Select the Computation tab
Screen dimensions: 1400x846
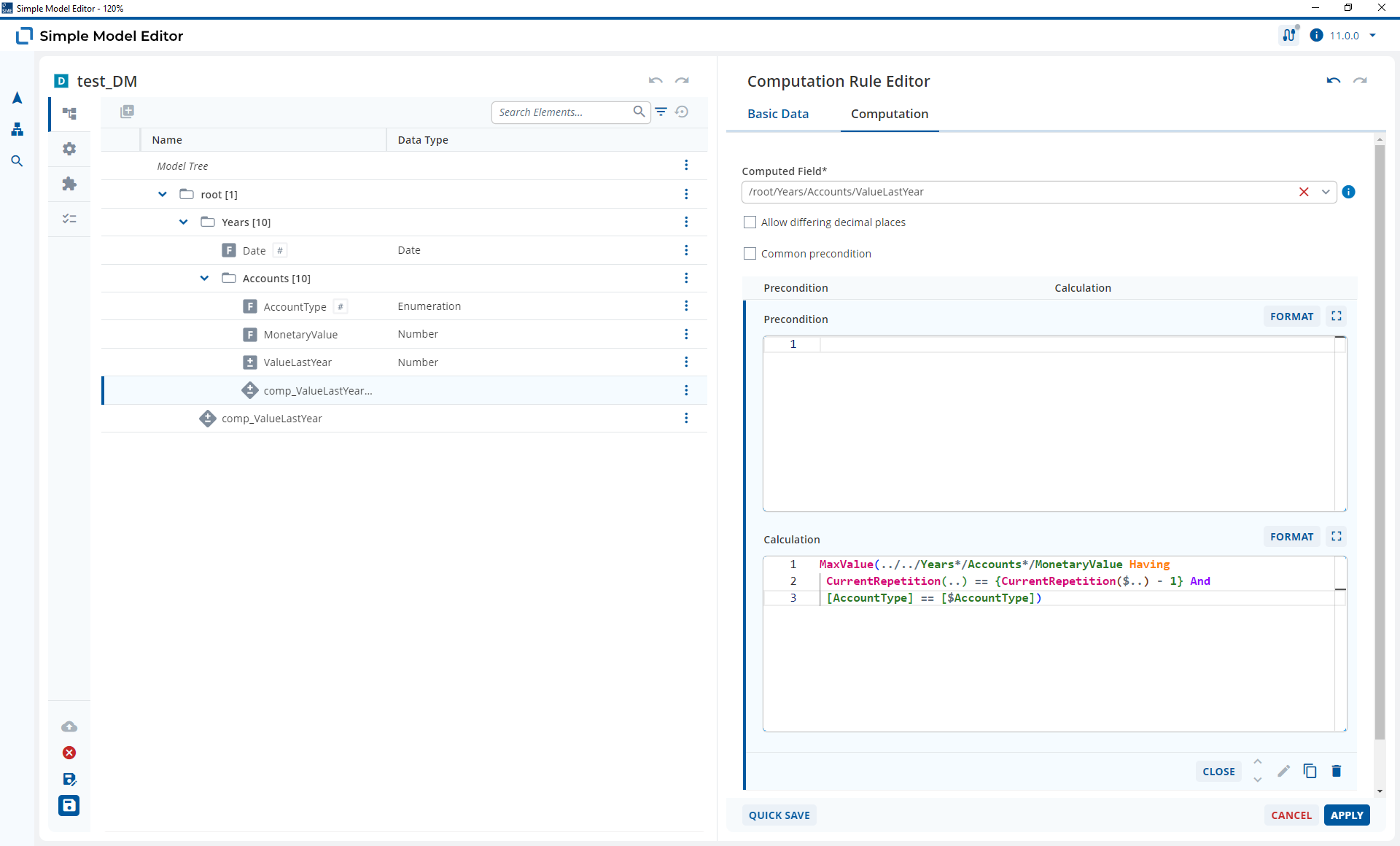(x=890, y=114)
